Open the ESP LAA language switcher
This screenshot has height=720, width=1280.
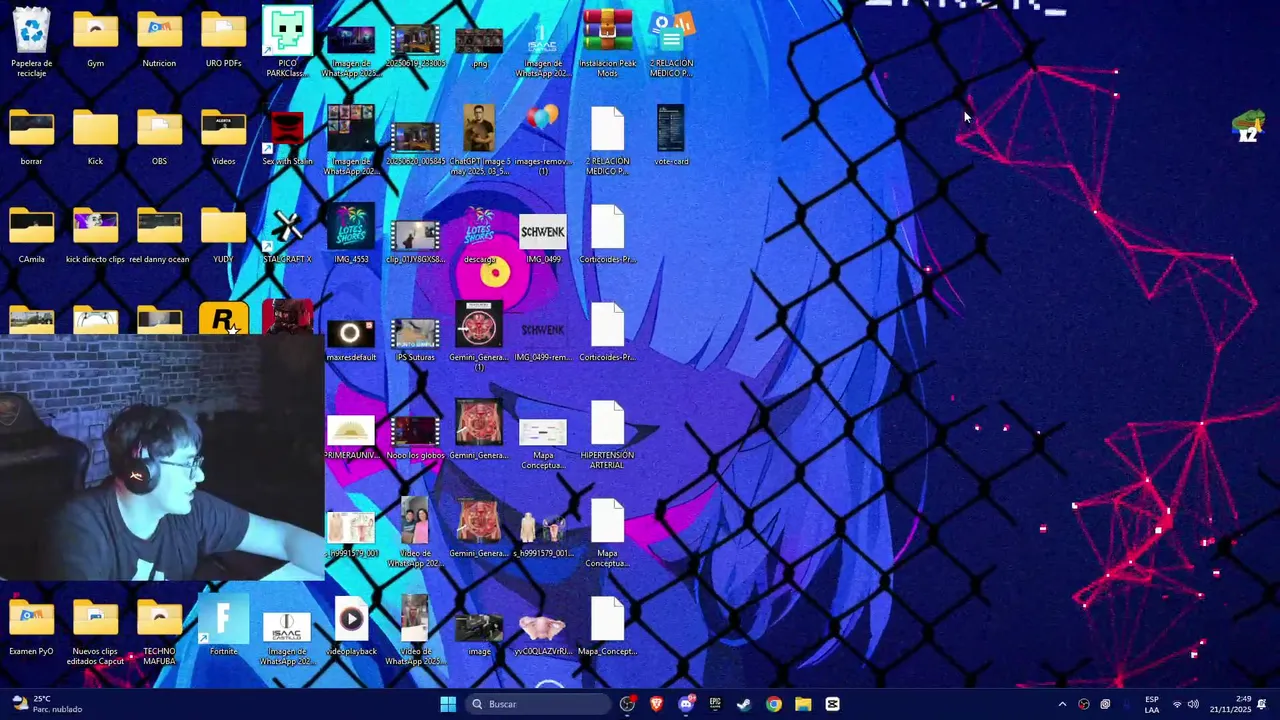coord(1152,704)
